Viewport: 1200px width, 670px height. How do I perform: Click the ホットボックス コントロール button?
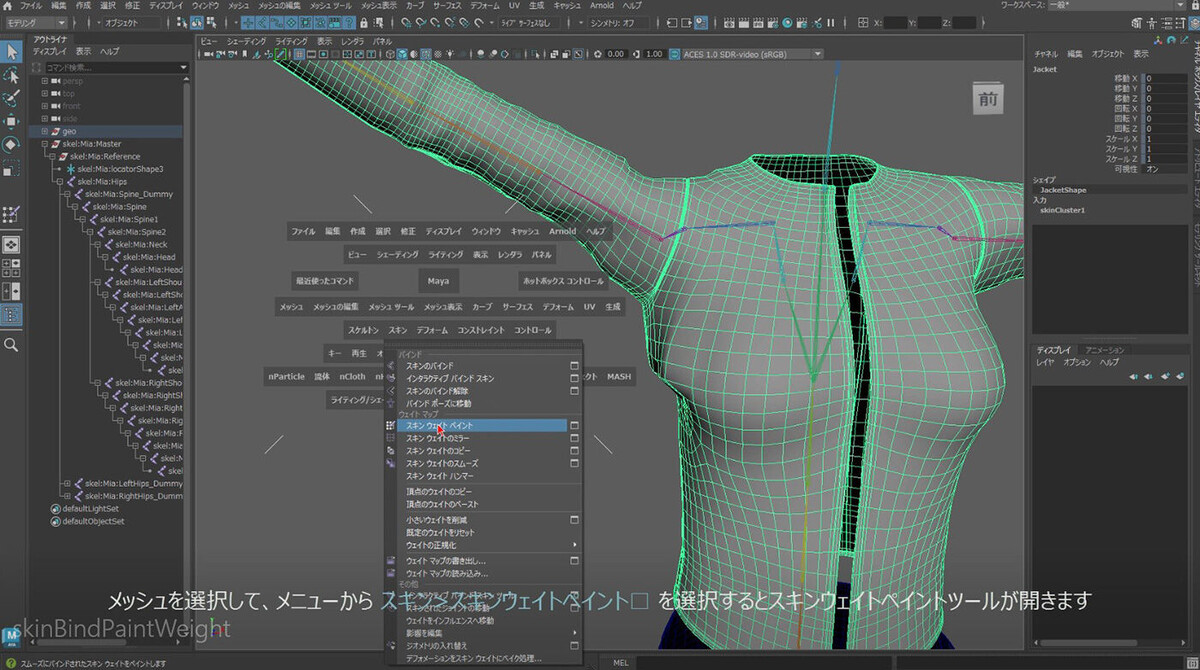pos(564,281)
